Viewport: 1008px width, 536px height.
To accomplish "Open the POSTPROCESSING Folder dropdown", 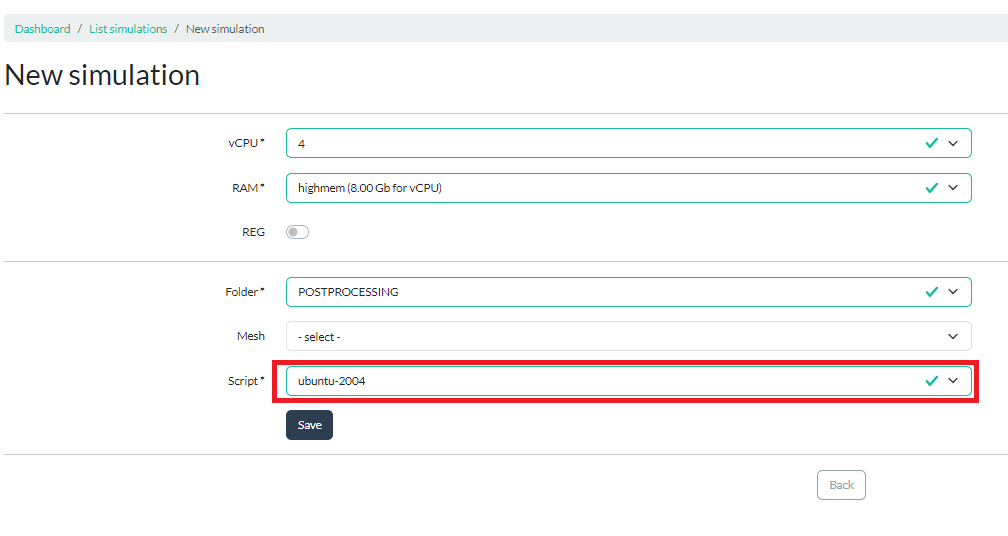I will pos(629,292).
